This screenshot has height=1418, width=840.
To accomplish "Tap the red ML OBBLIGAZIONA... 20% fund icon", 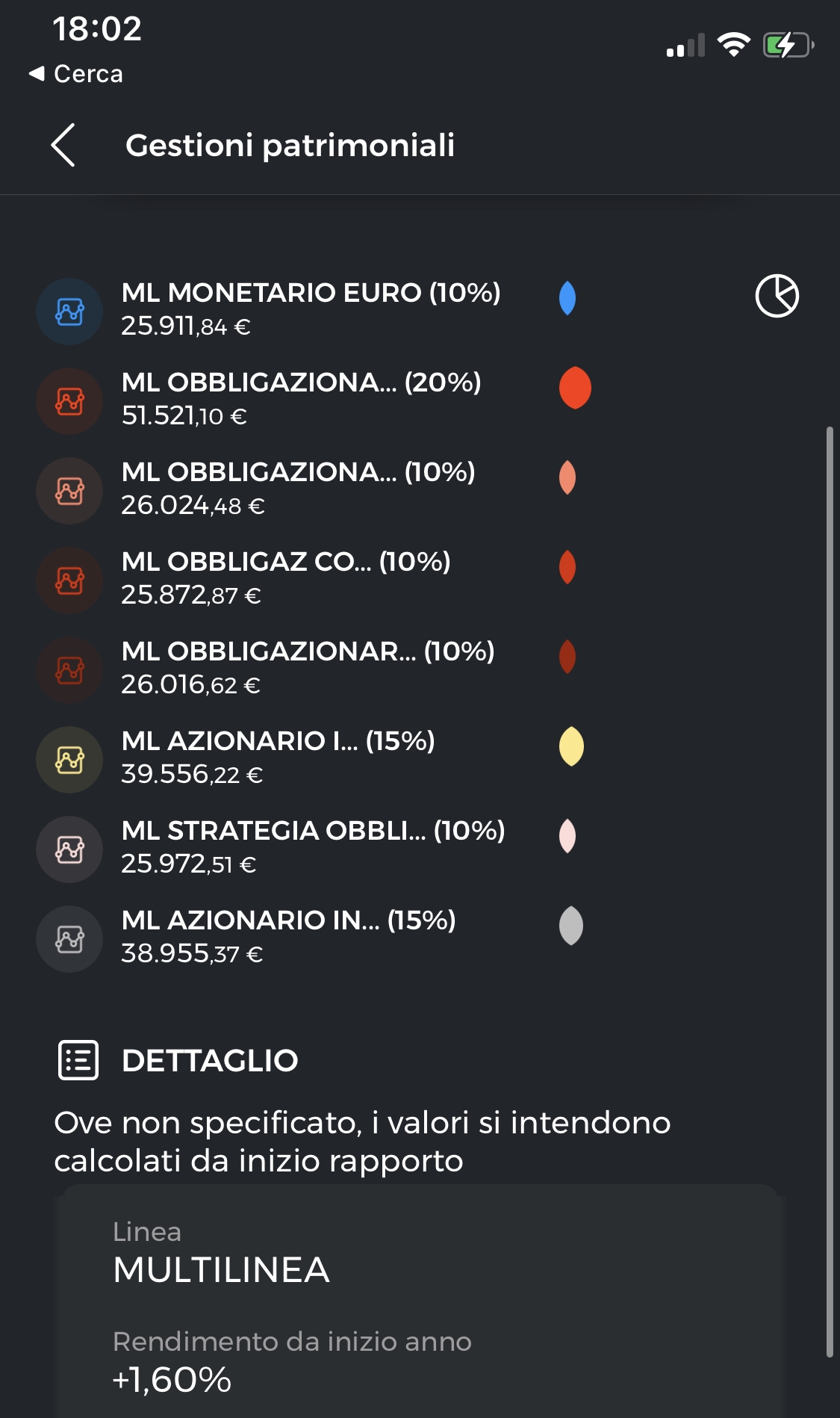I will (x=69, y=401).
